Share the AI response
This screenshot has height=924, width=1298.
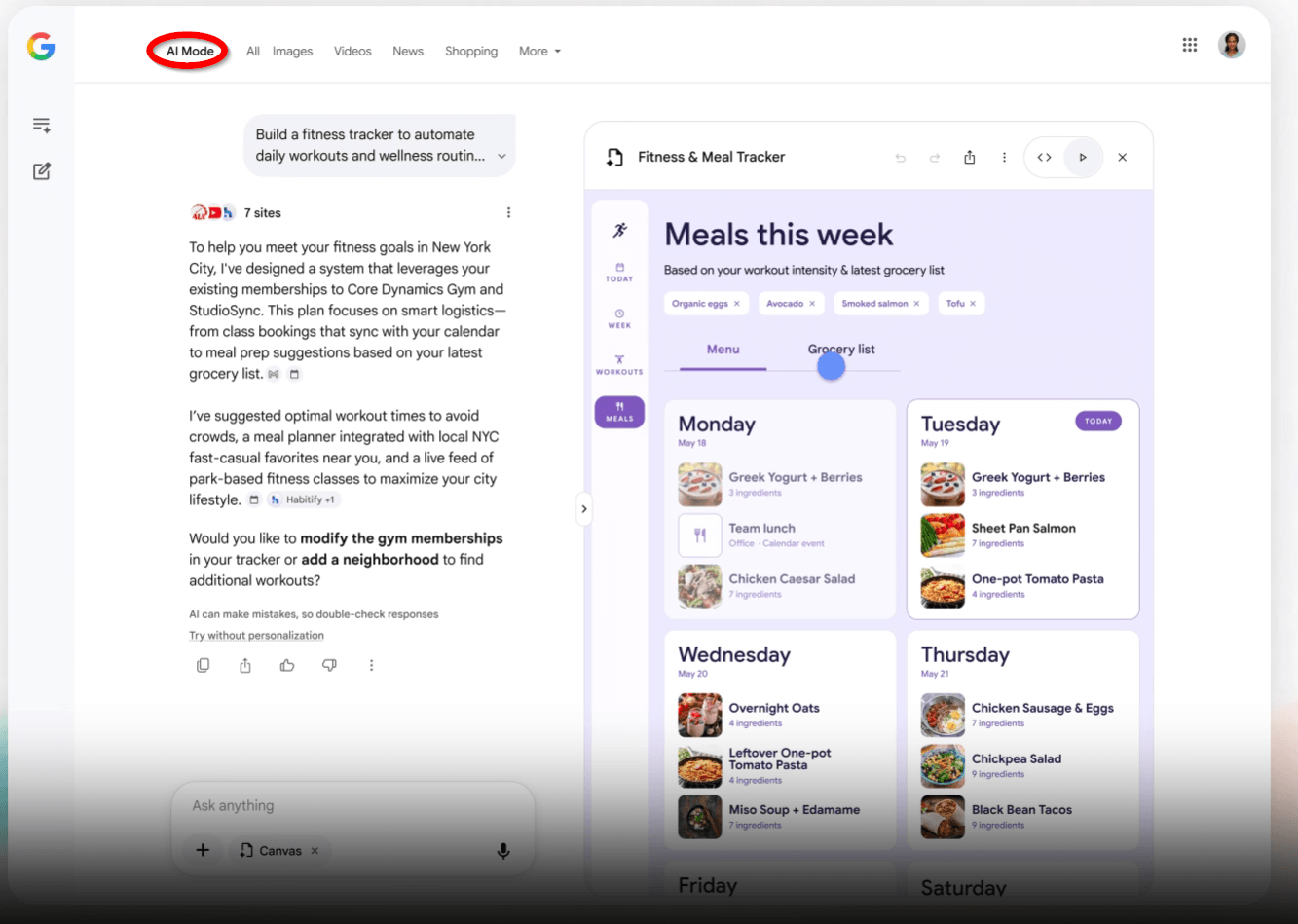point(245,665)
